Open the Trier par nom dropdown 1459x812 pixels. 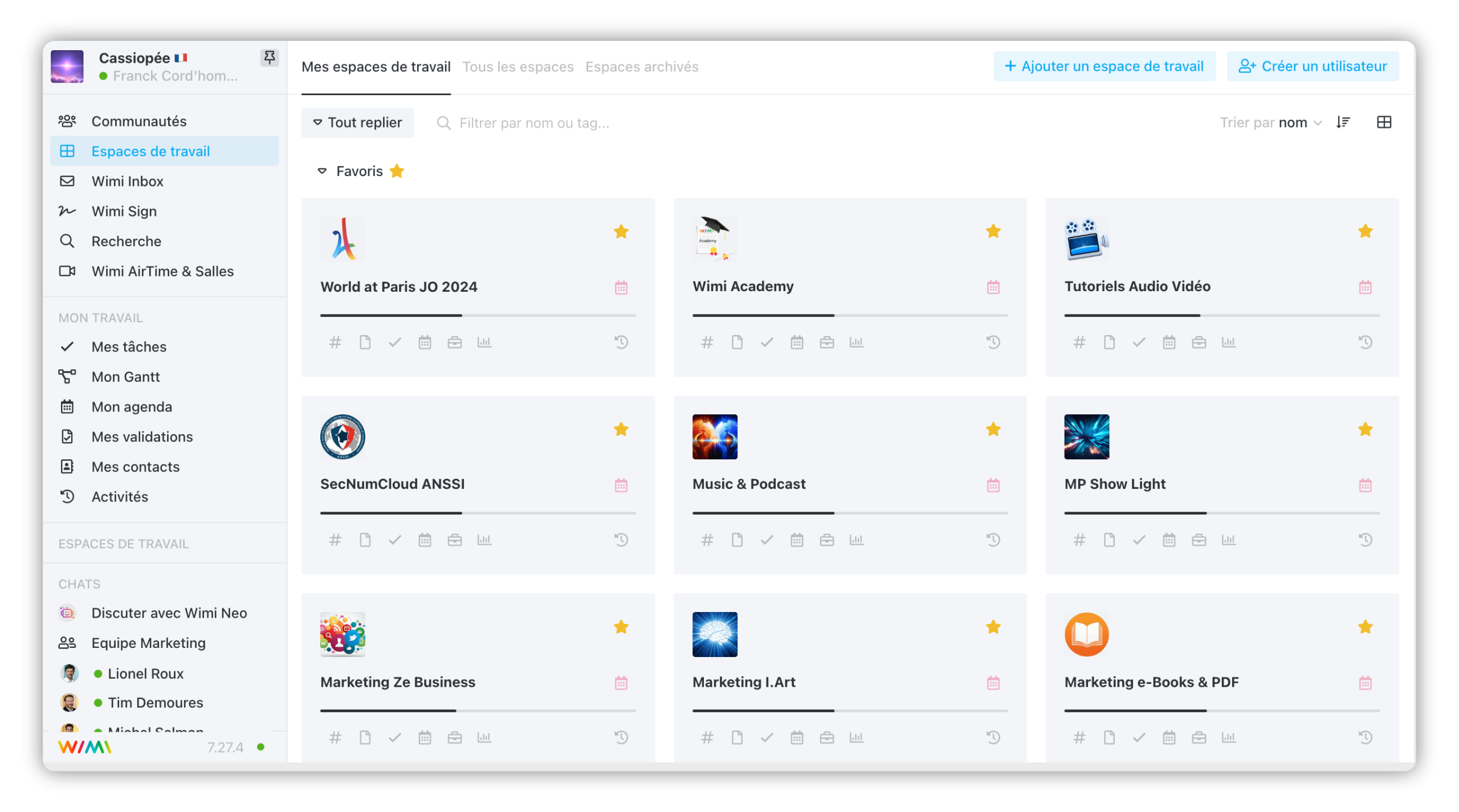[x=1270, y=123]
